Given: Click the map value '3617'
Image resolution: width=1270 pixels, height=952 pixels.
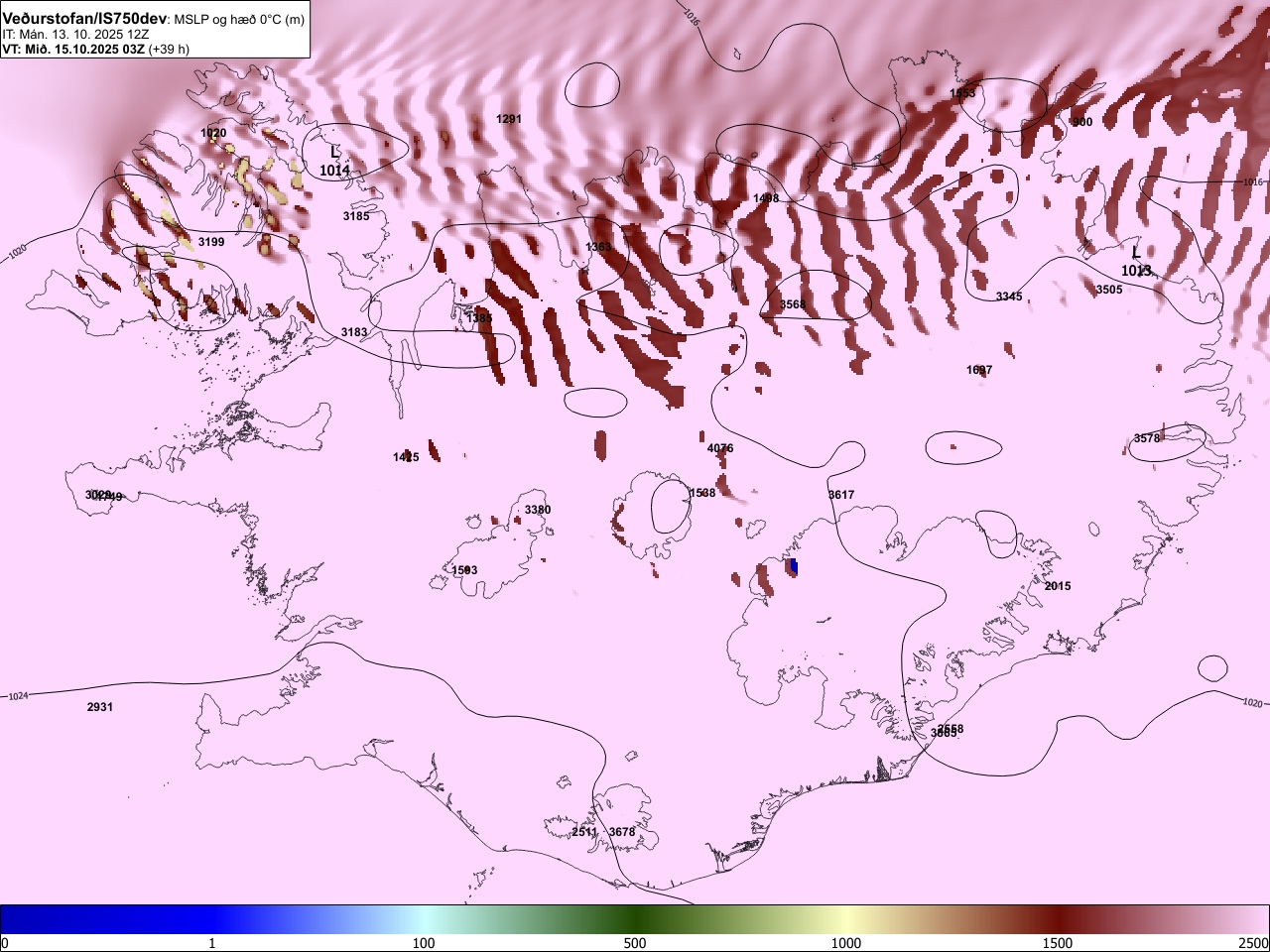Looking at the screenshot, I should [x=841, y=495].
